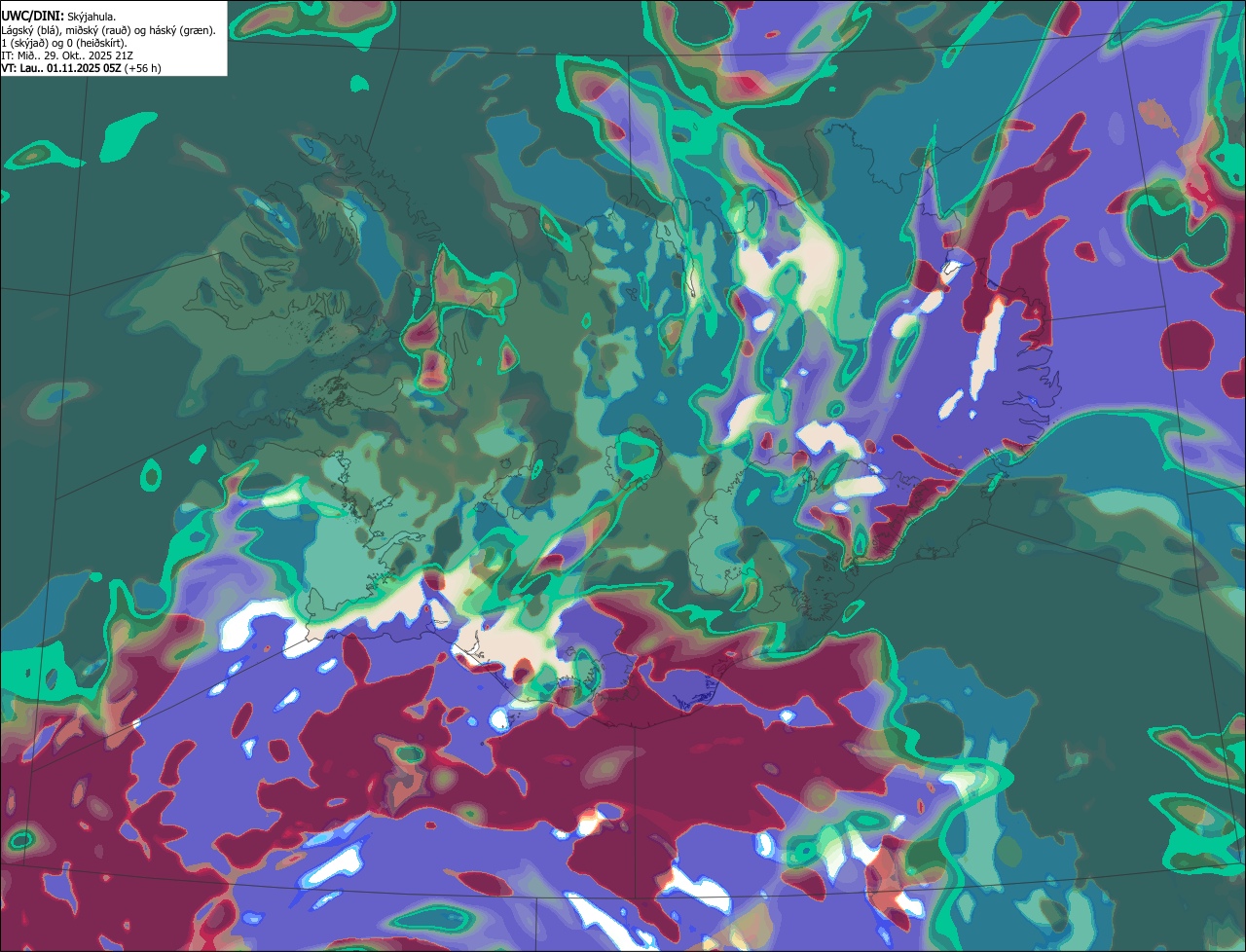Screen dimensions: 1246x952
Task: Click the 'IT: Mið.. 29. Okt.. 2025 21Z' line
Action: (67, 55)
